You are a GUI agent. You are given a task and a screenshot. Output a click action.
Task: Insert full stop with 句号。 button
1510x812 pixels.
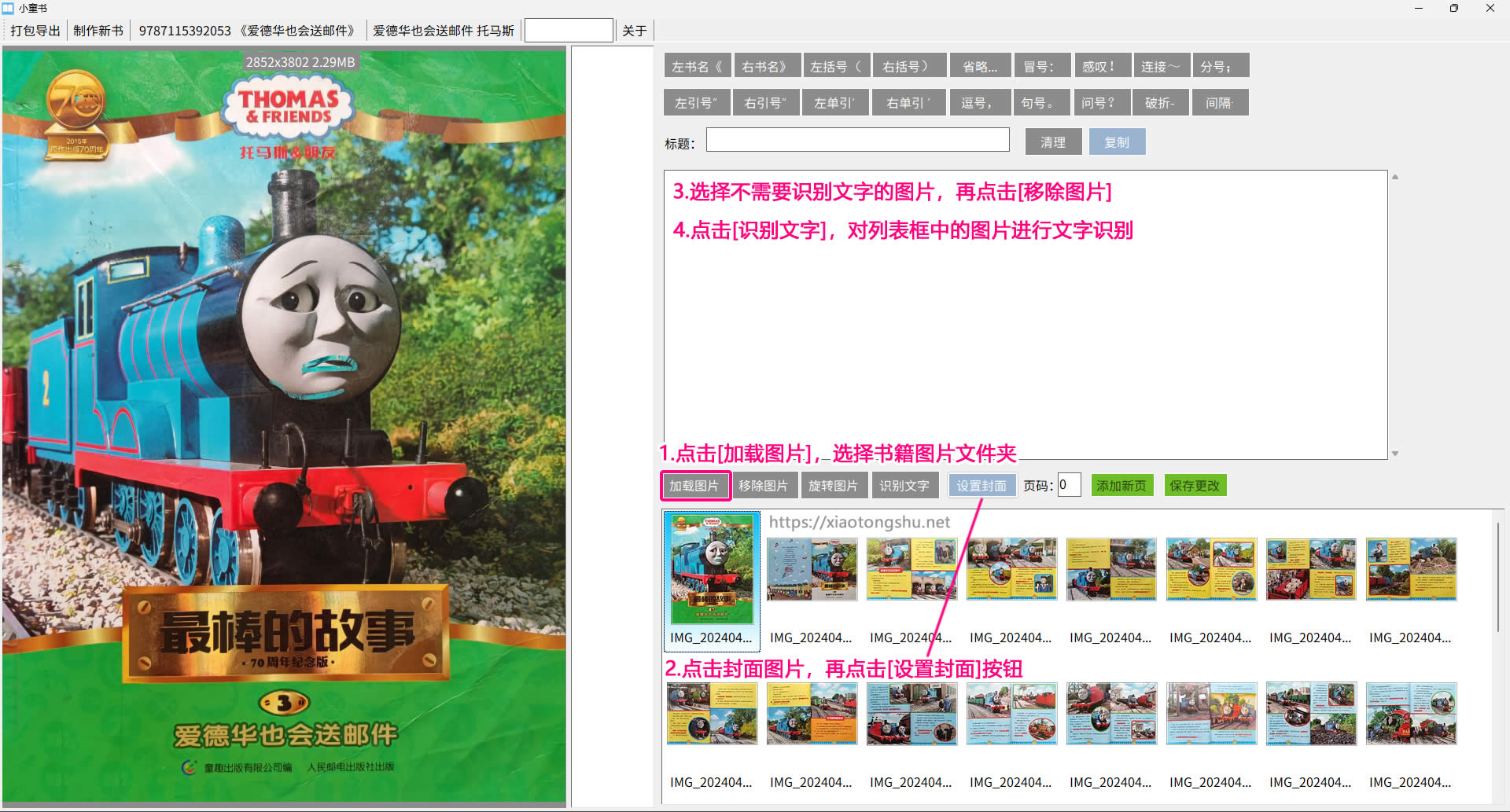click(1042, 102)
